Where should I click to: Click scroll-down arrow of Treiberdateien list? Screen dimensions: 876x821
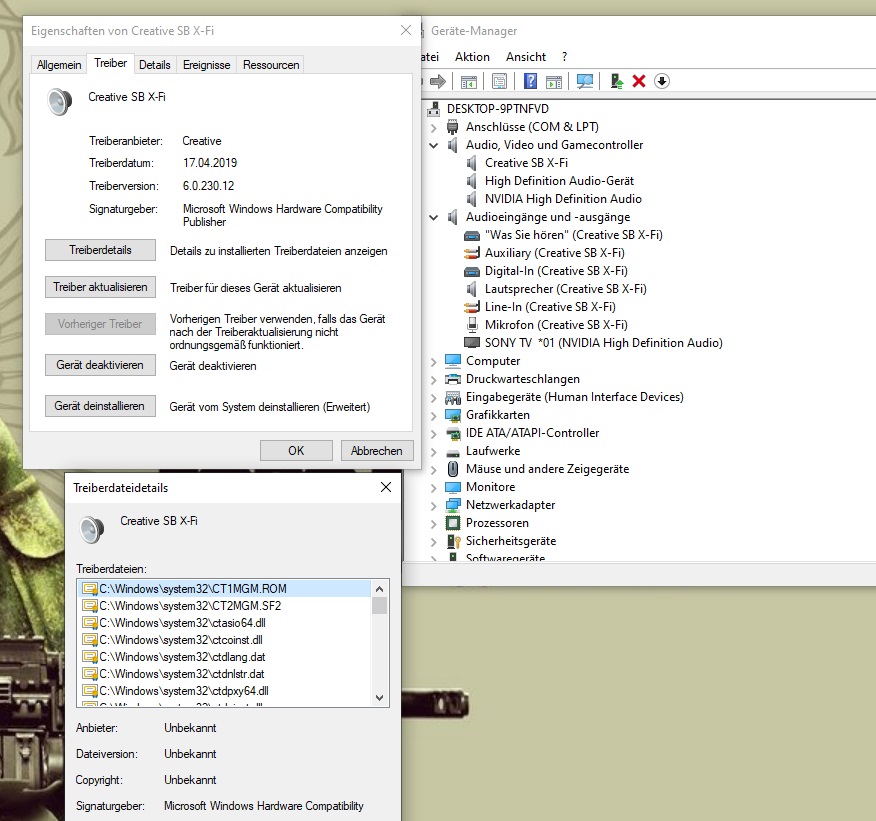379,698
